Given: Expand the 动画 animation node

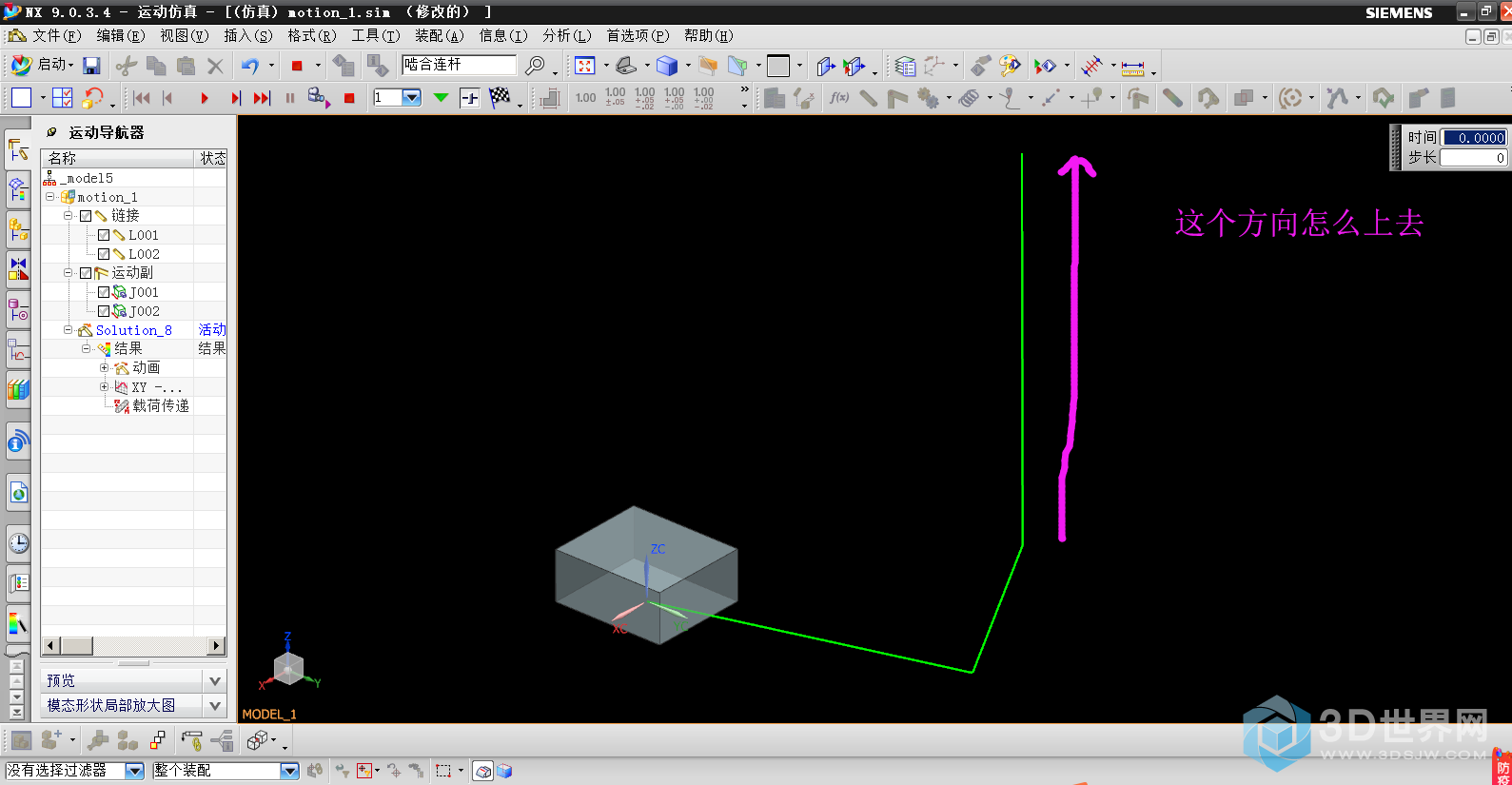Looking at the screenshot, I should (104, 367).
